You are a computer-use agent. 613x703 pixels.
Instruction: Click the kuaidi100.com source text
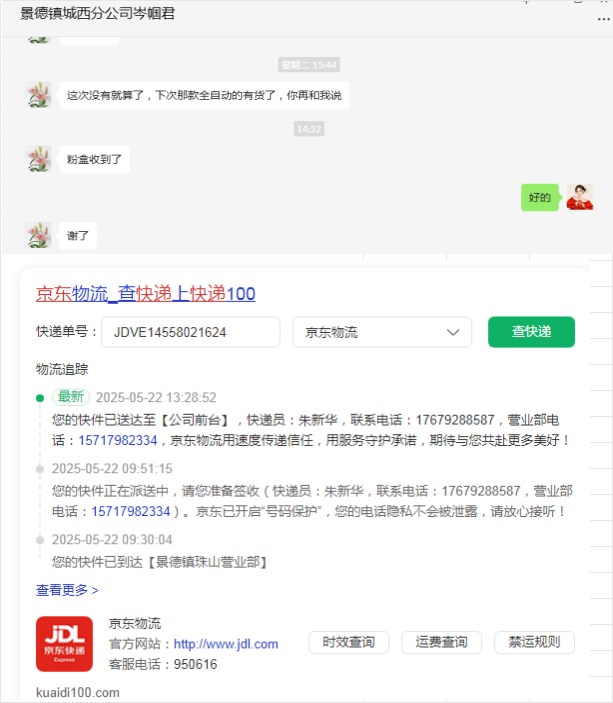[x=78, y=692]
